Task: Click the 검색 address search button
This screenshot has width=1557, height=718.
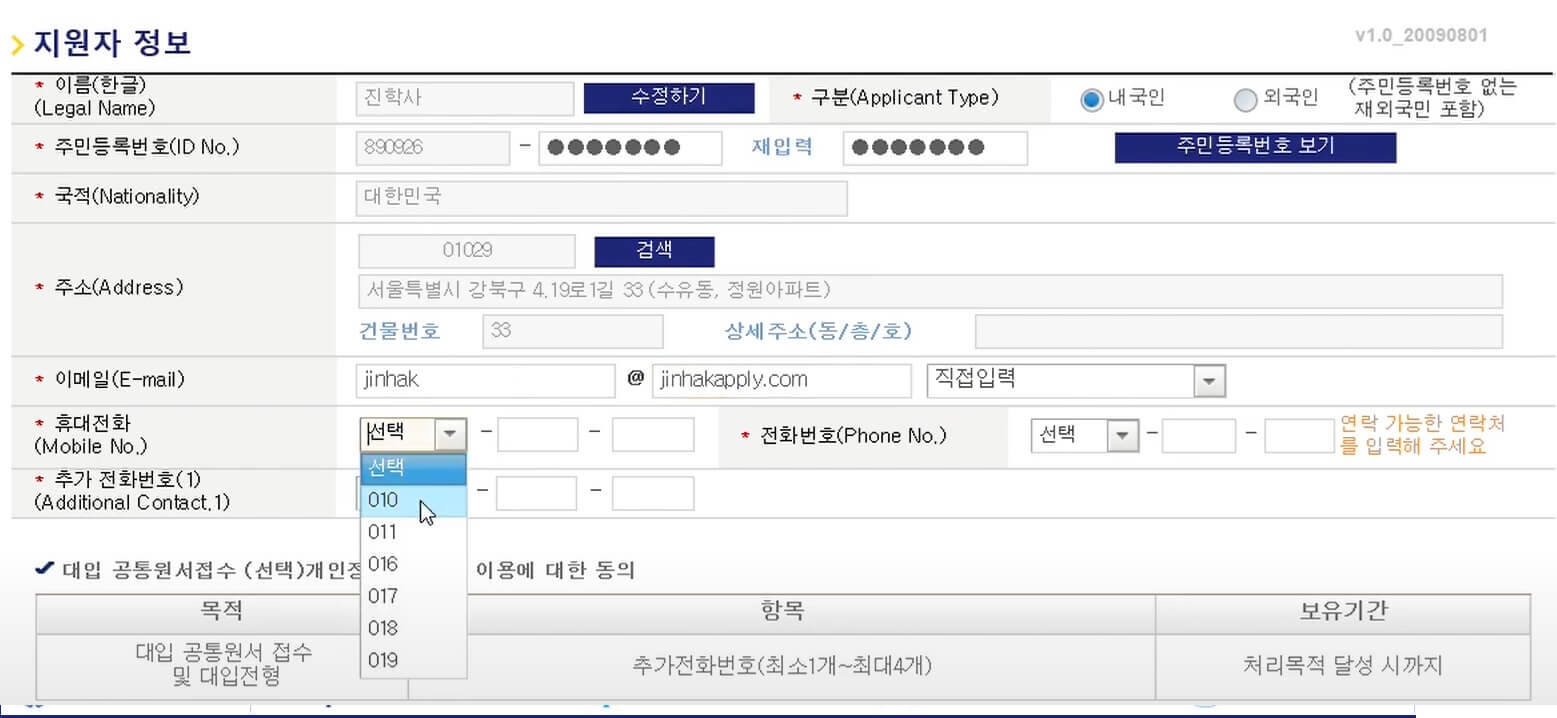Action: point(654,251)
